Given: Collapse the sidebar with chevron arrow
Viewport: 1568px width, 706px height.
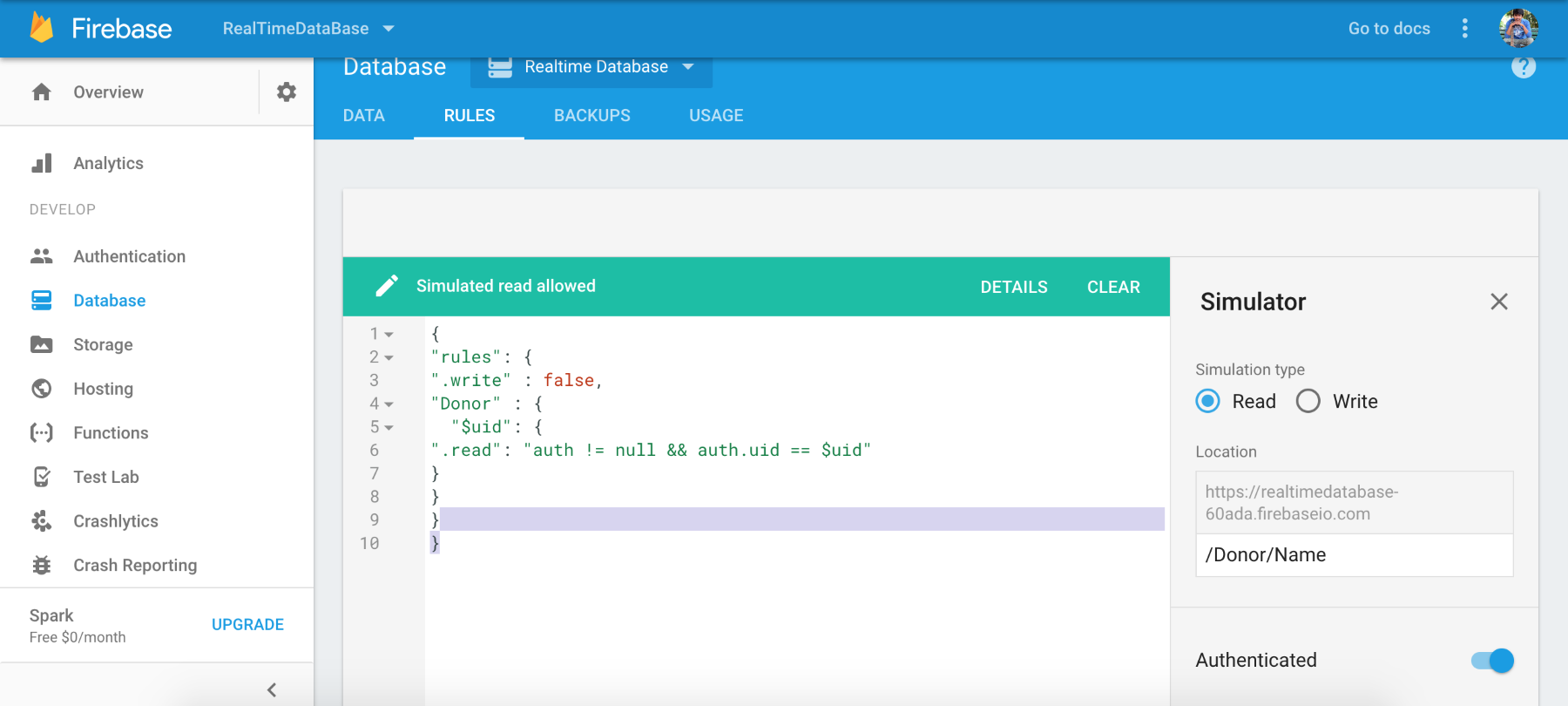Looking at the screenshot, I should coord(272,690).
